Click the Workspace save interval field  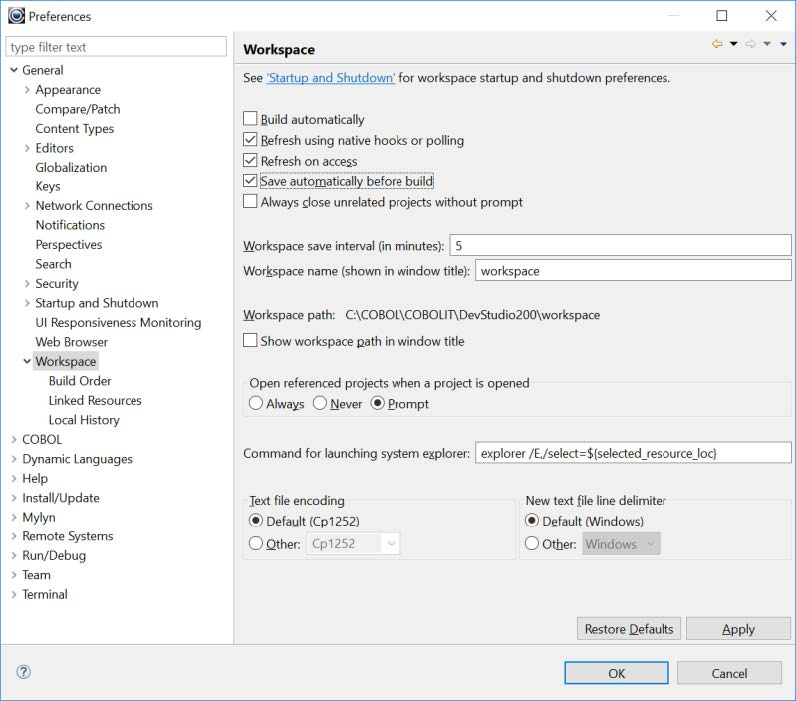click(619, 245)
